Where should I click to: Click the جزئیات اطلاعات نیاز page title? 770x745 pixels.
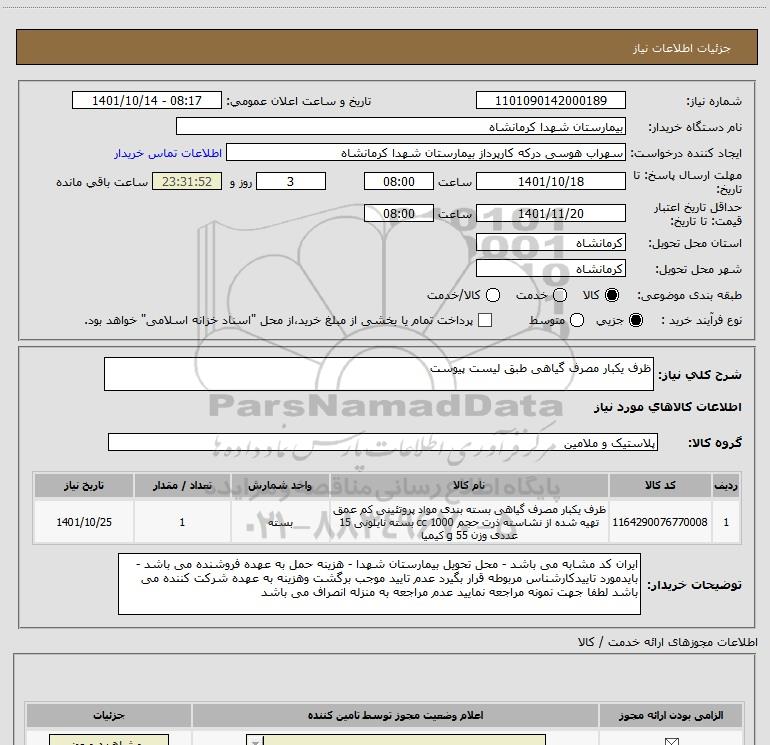pyautogui.click(x=682, y=48)
